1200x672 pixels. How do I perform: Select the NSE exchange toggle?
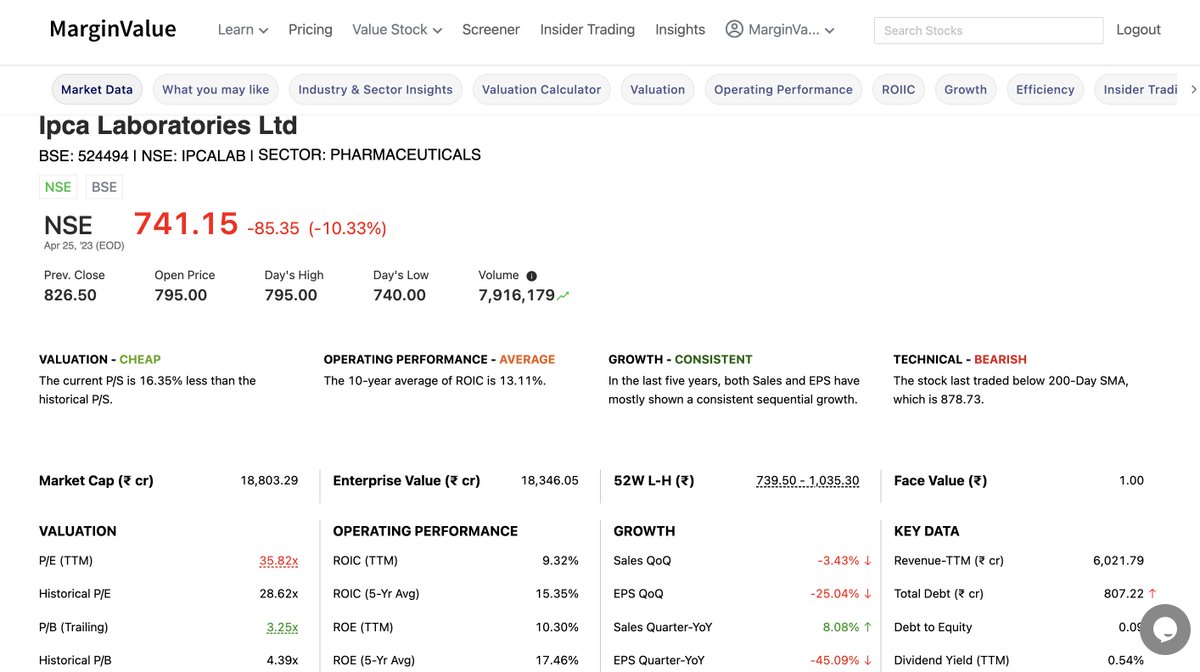[x=58, y=186]
